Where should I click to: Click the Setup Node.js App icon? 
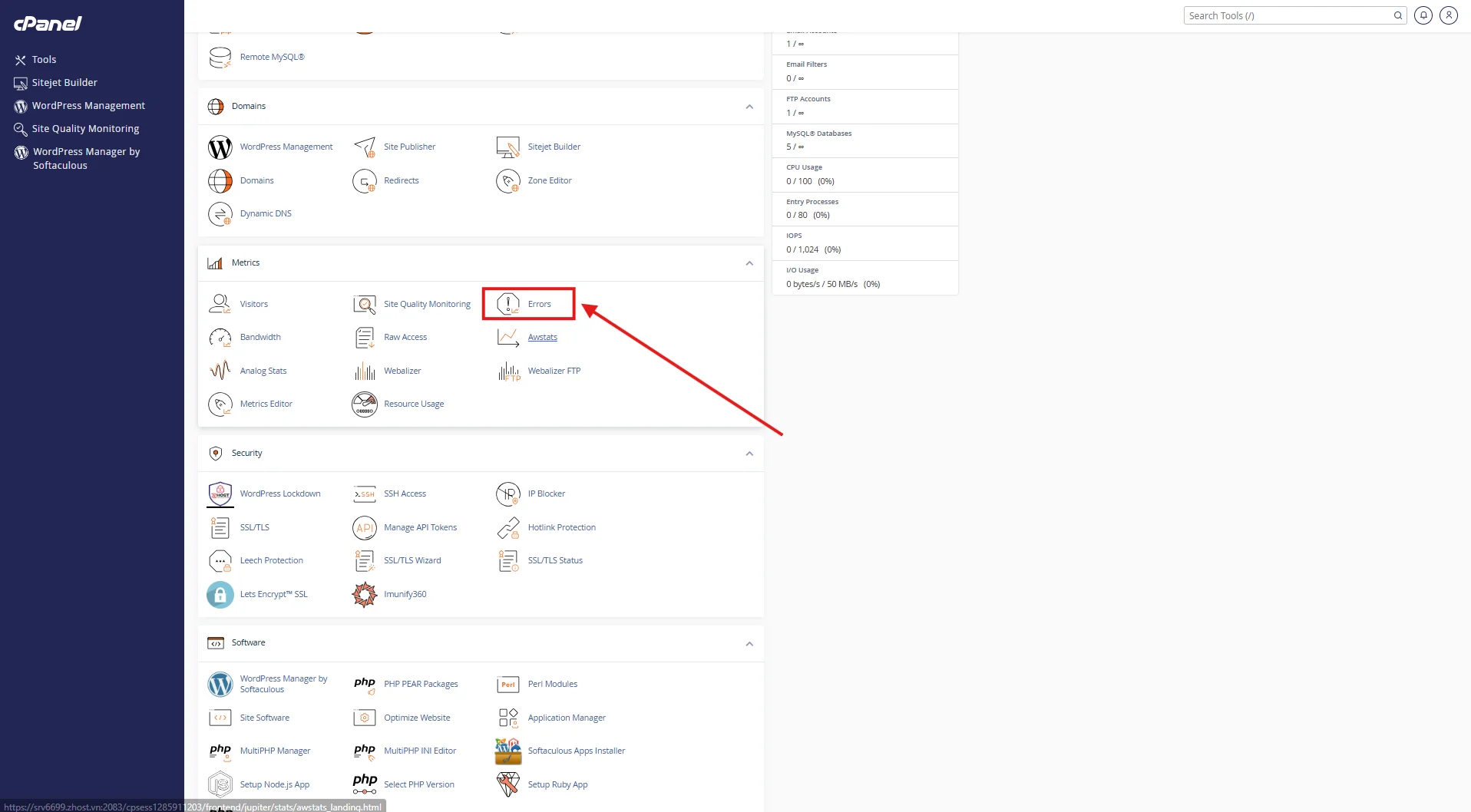coord(220,784)
